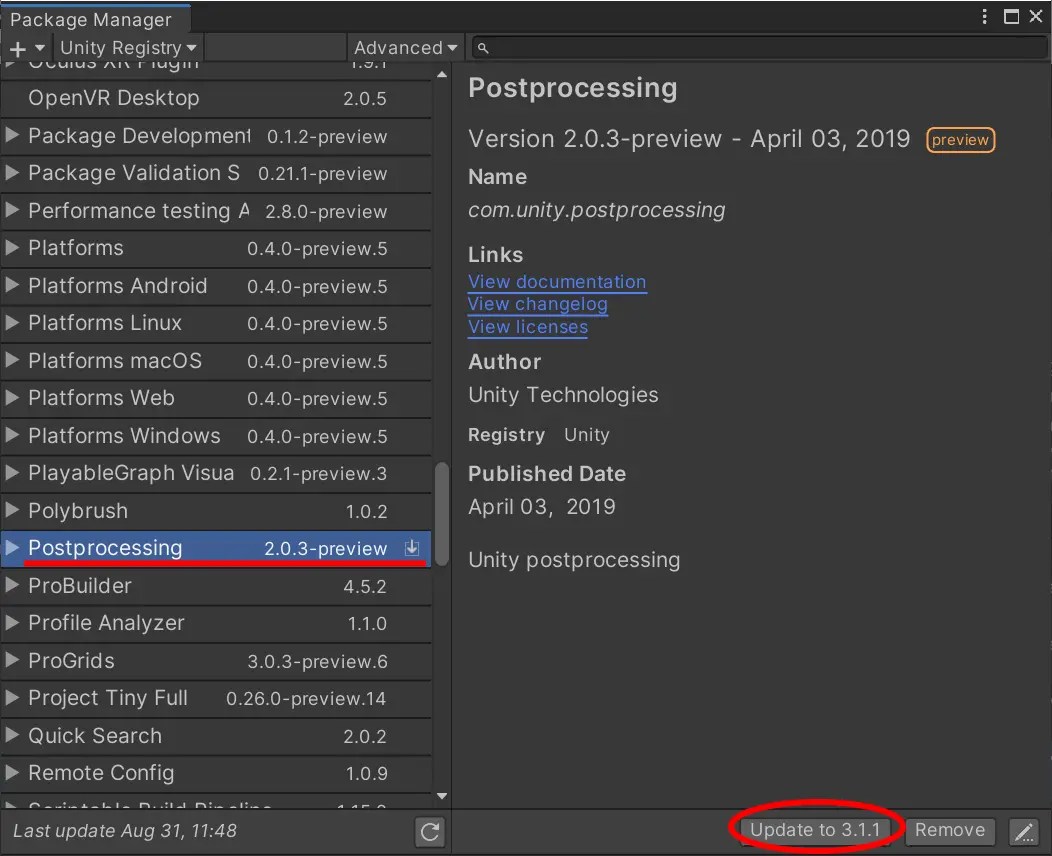Screen dimensions: 1052x856
Task: Click the plus add package icon
Action: click(18, 48)
